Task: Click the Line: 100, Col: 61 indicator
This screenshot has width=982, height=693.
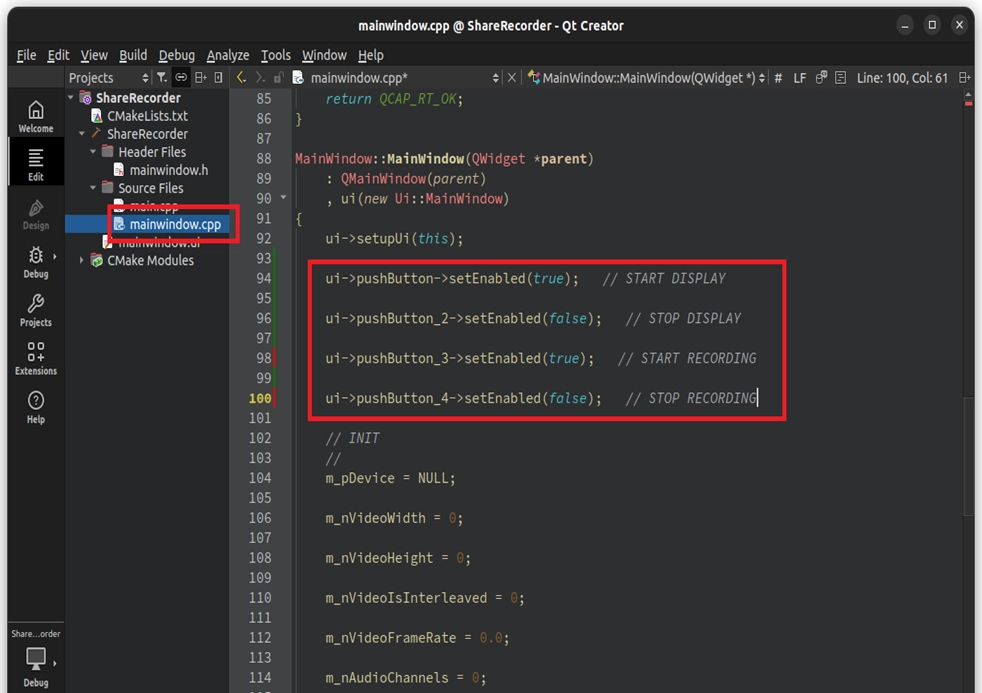Action: [x=902, y=78]
